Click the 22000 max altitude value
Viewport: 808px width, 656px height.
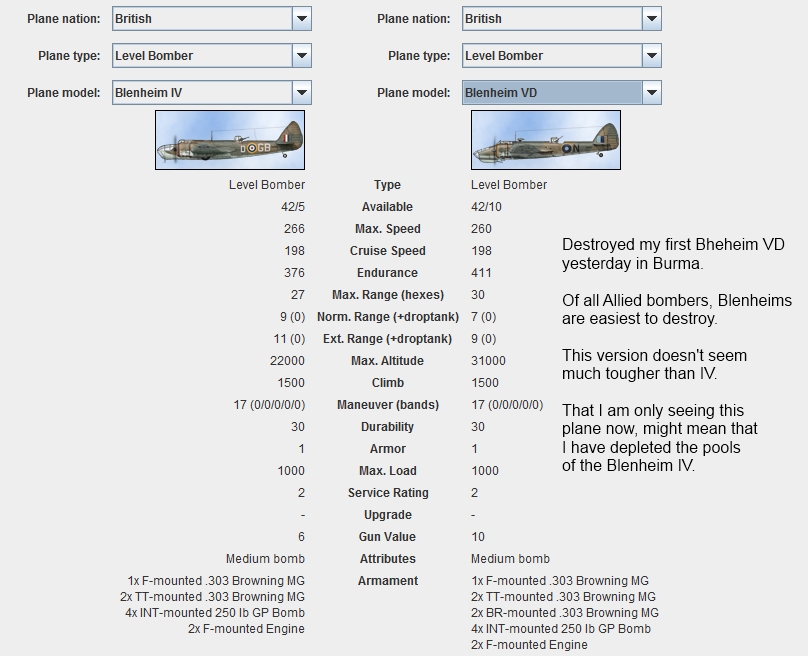click(287, 361)
